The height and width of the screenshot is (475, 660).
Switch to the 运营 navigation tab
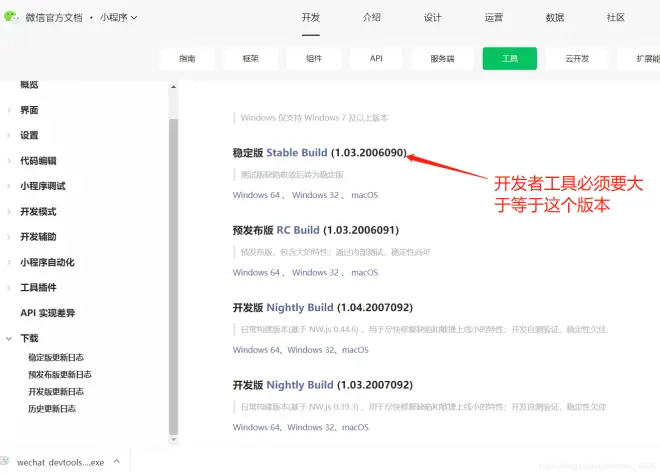point(494,17)
